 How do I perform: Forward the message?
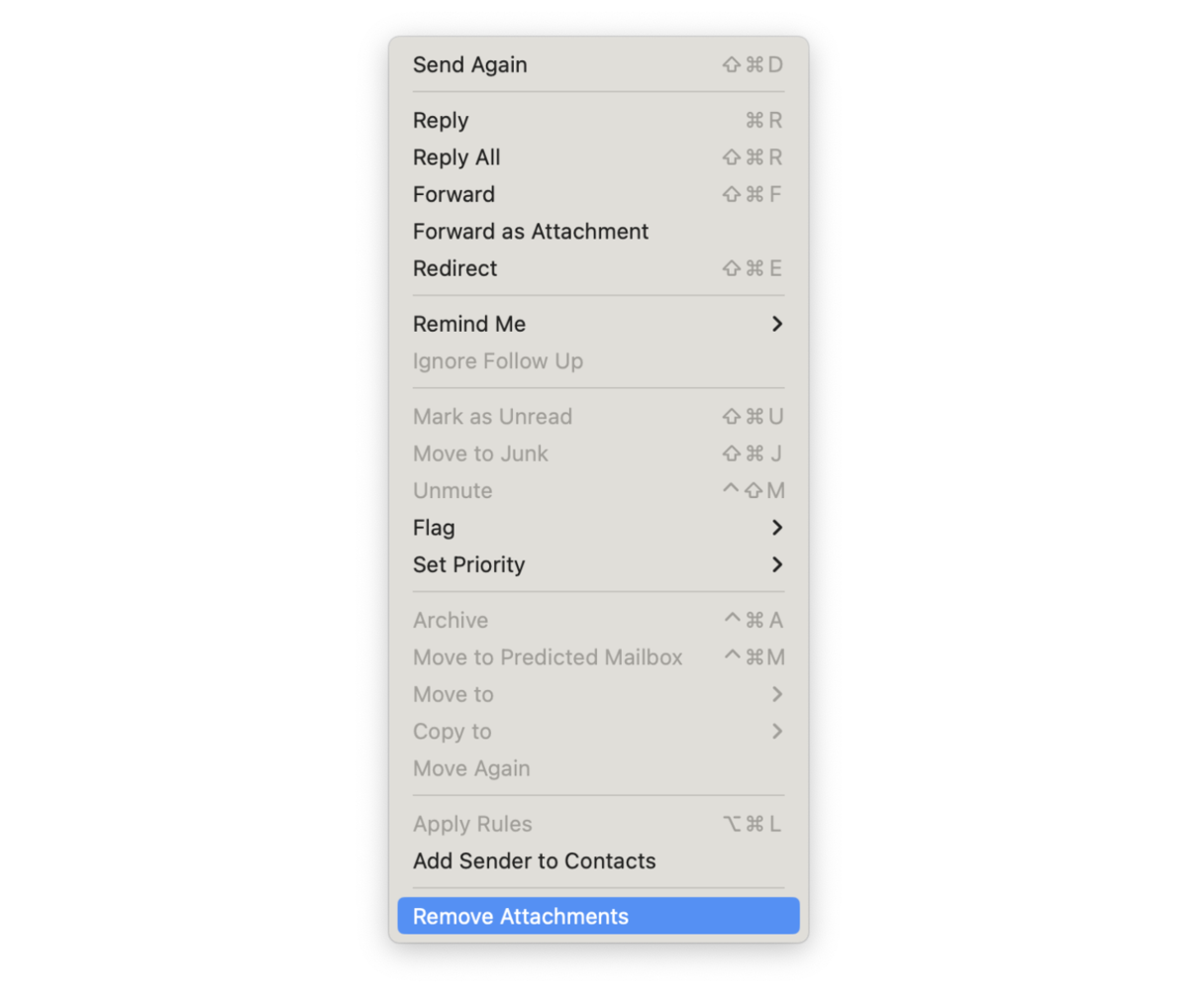[453, 194]
